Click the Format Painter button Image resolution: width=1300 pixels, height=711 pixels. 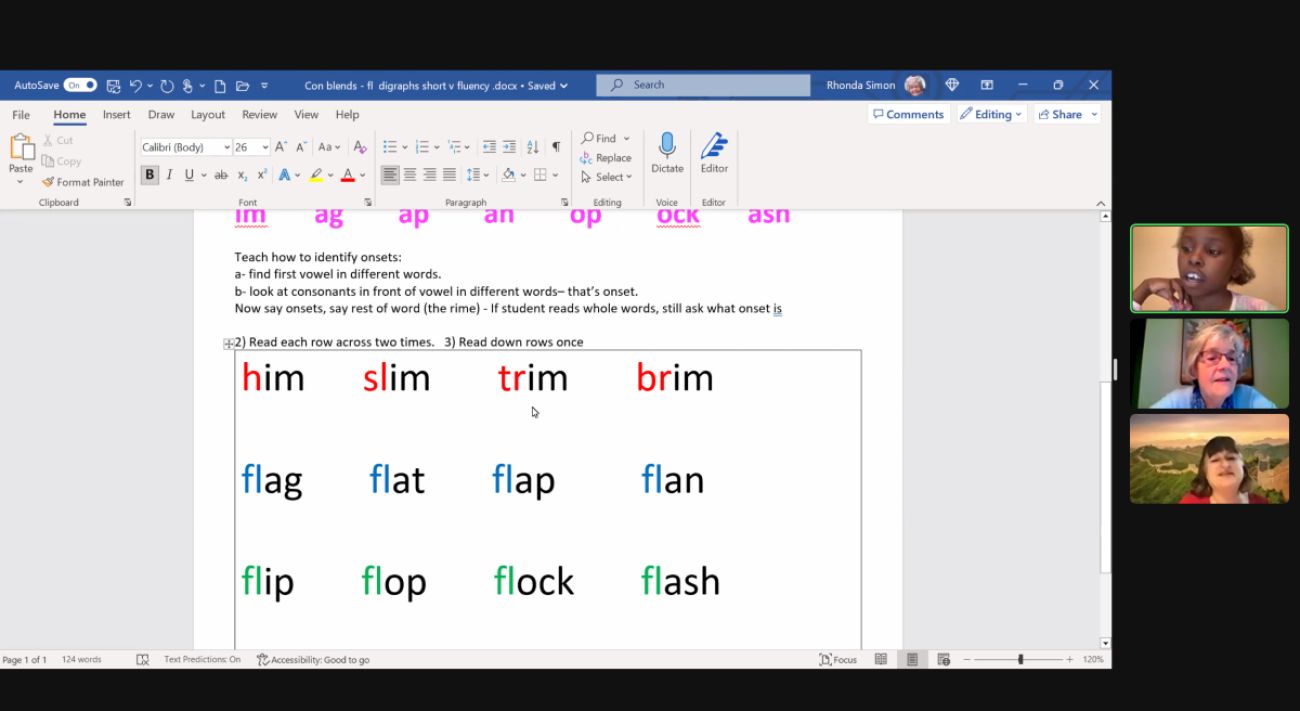(83, 182)
